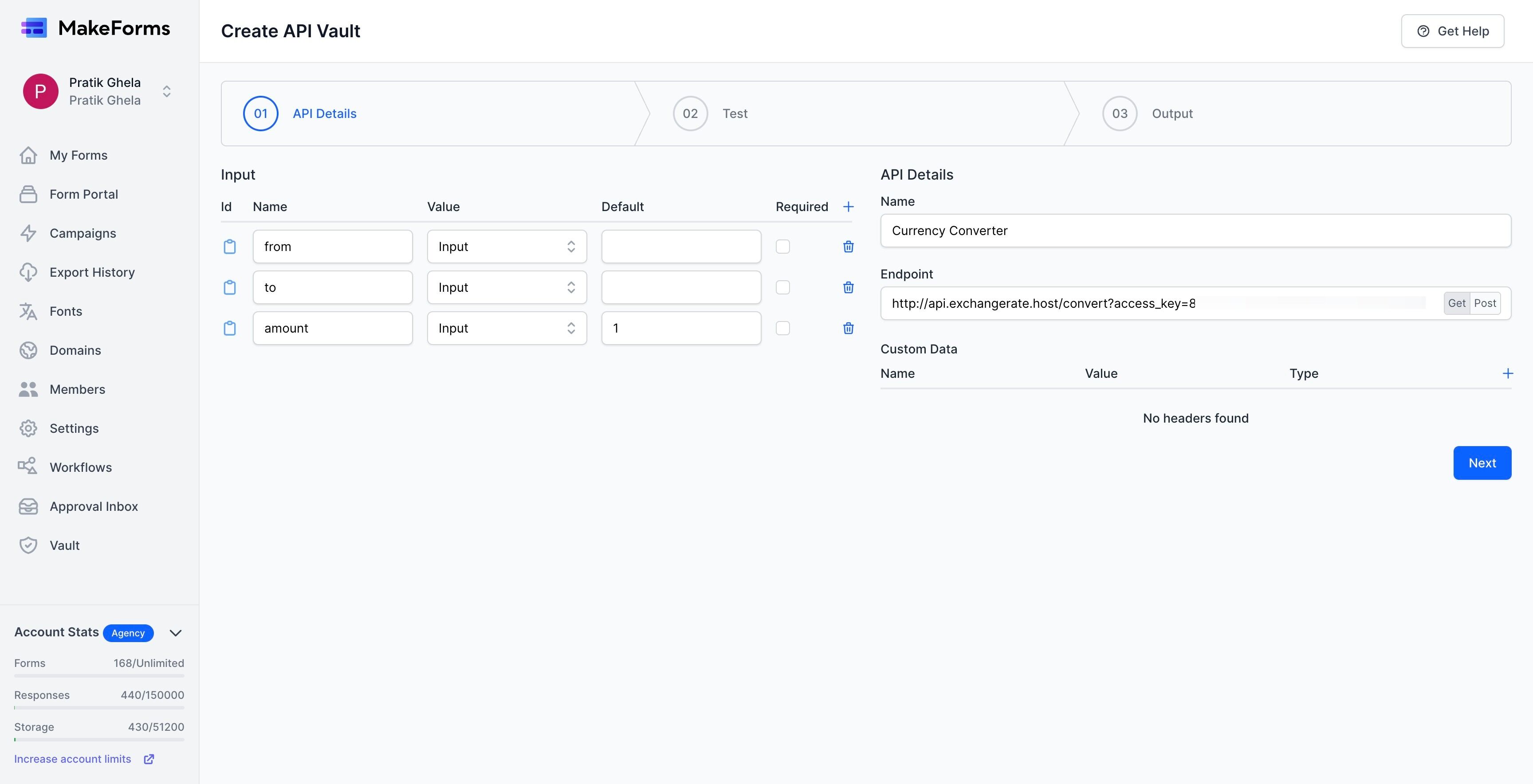Click the 'No headers found' text
Image resolution: width=1533 pixels, height=784 pixels.
click(x=1195, y=418)
